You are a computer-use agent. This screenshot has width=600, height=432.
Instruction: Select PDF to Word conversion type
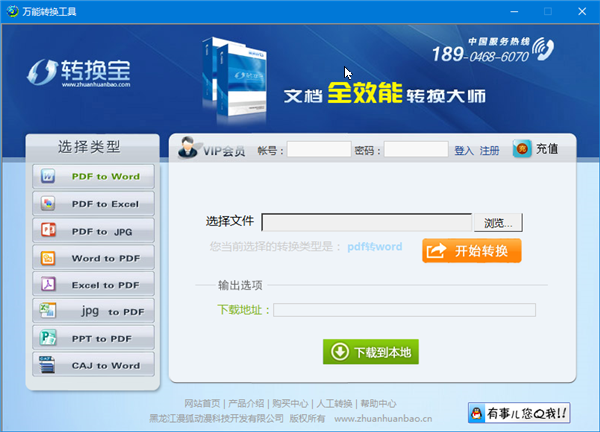point(93,176)
